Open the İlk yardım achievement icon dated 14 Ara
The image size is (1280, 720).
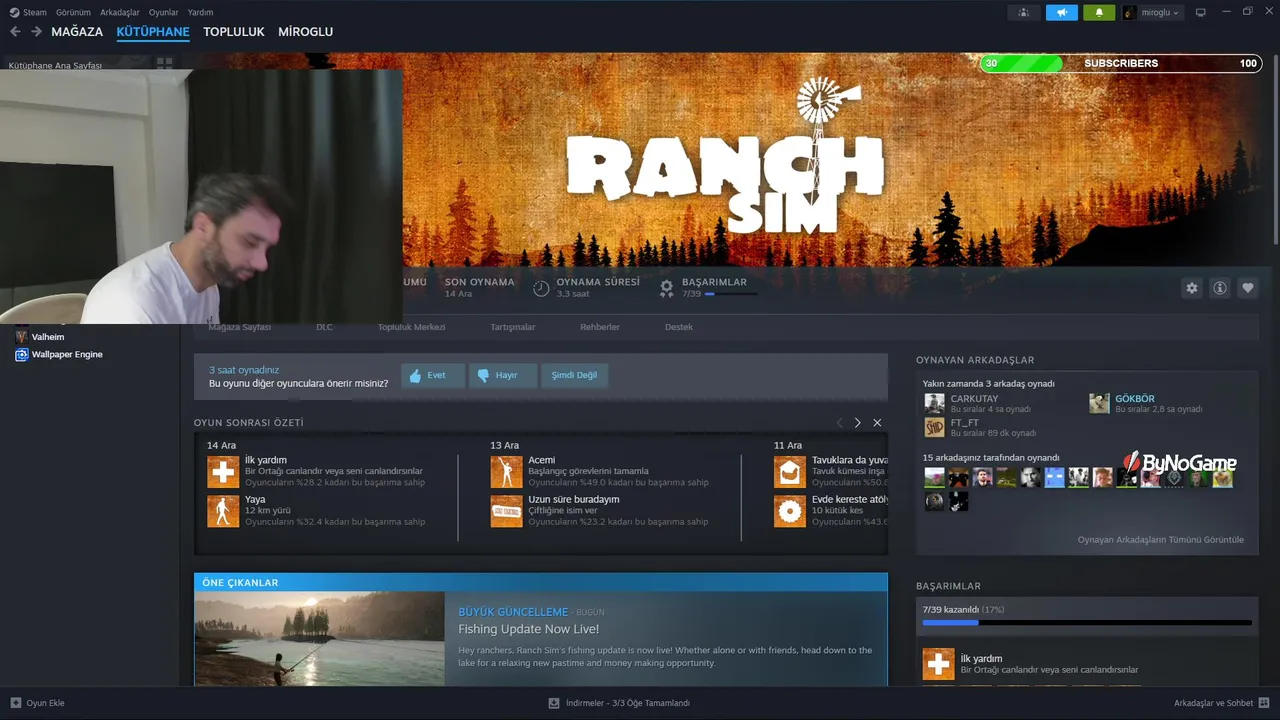(x=223, y=472)
